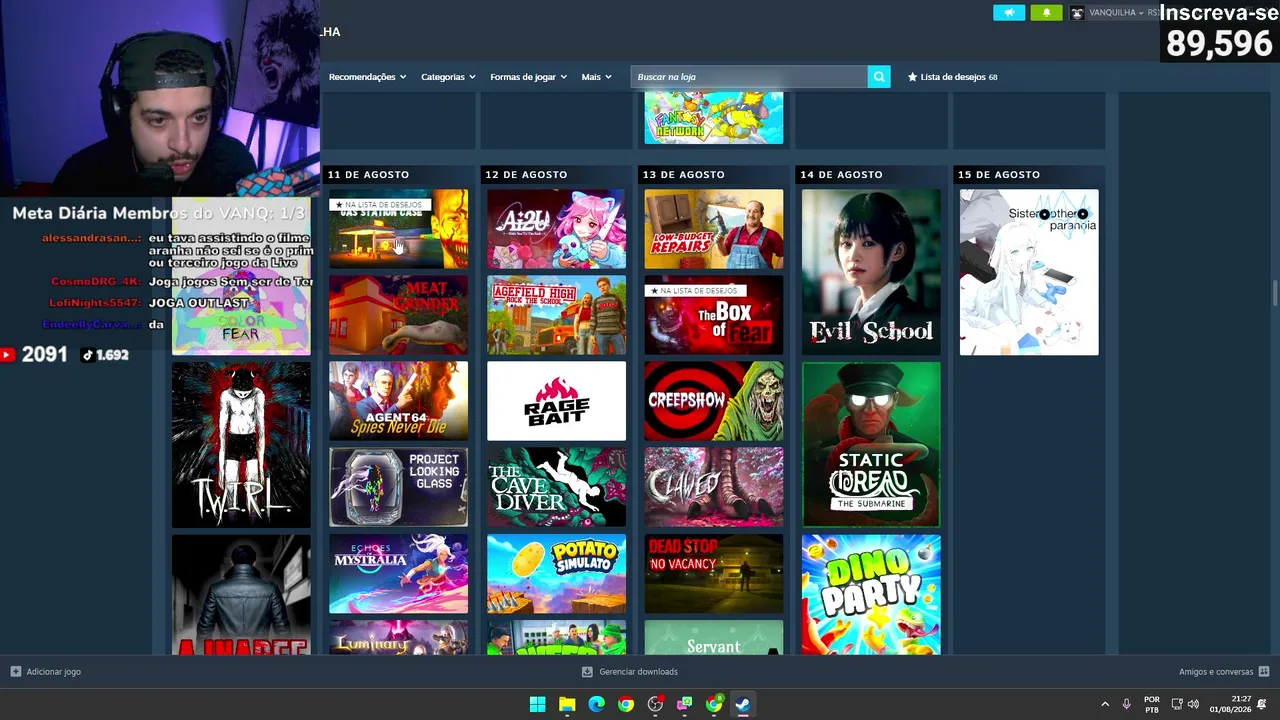
Task: Open File Explorer from the taskbar
Action: click(x=567, y=704)
